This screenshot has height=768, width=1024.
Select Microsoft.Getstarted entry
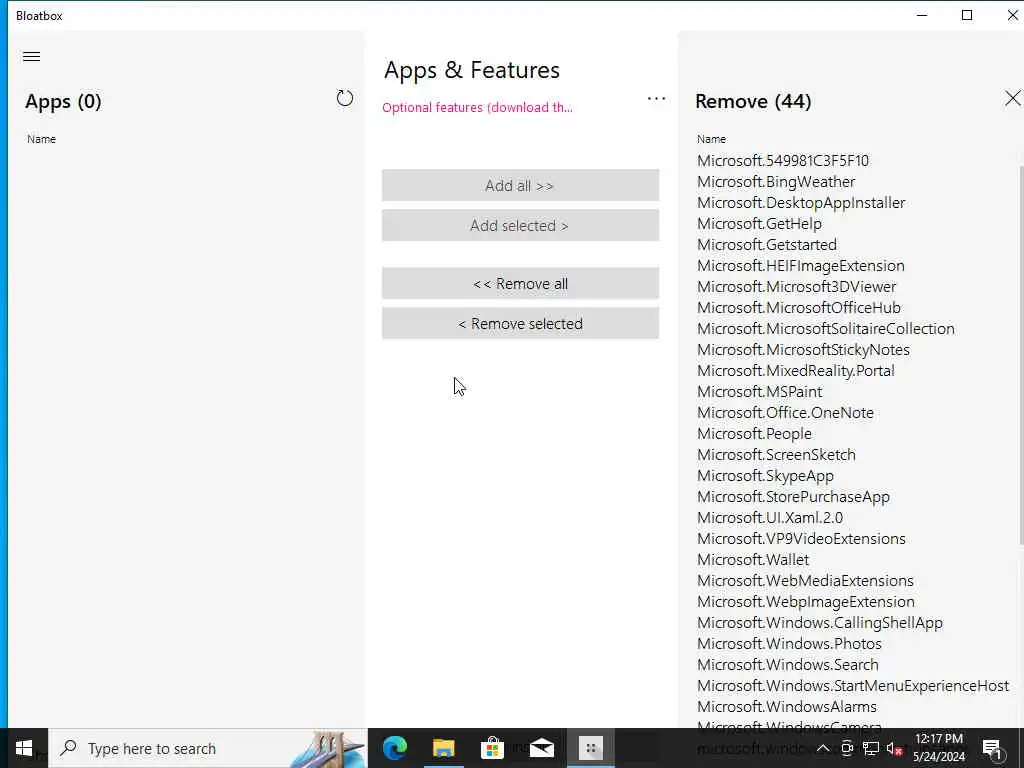coord(767,244)
